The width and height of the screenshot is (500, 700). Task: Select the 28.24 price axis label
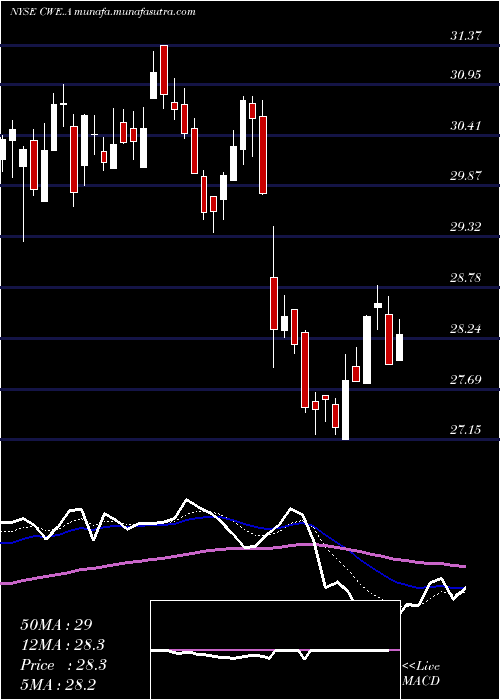point(466,329)
